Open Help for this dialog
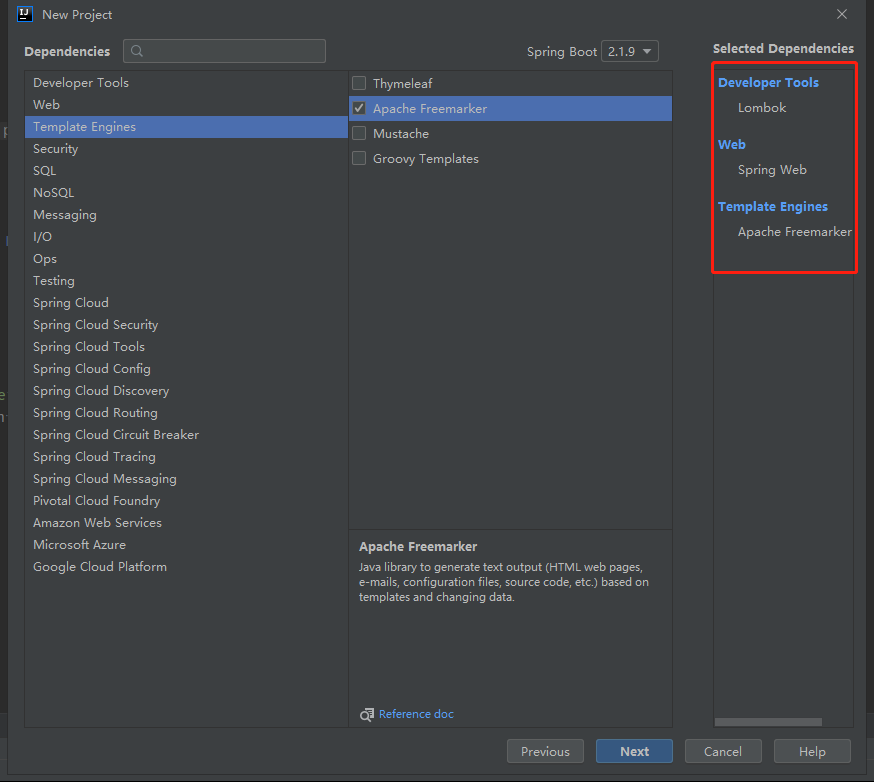874x782 pixels. [812, 751]
